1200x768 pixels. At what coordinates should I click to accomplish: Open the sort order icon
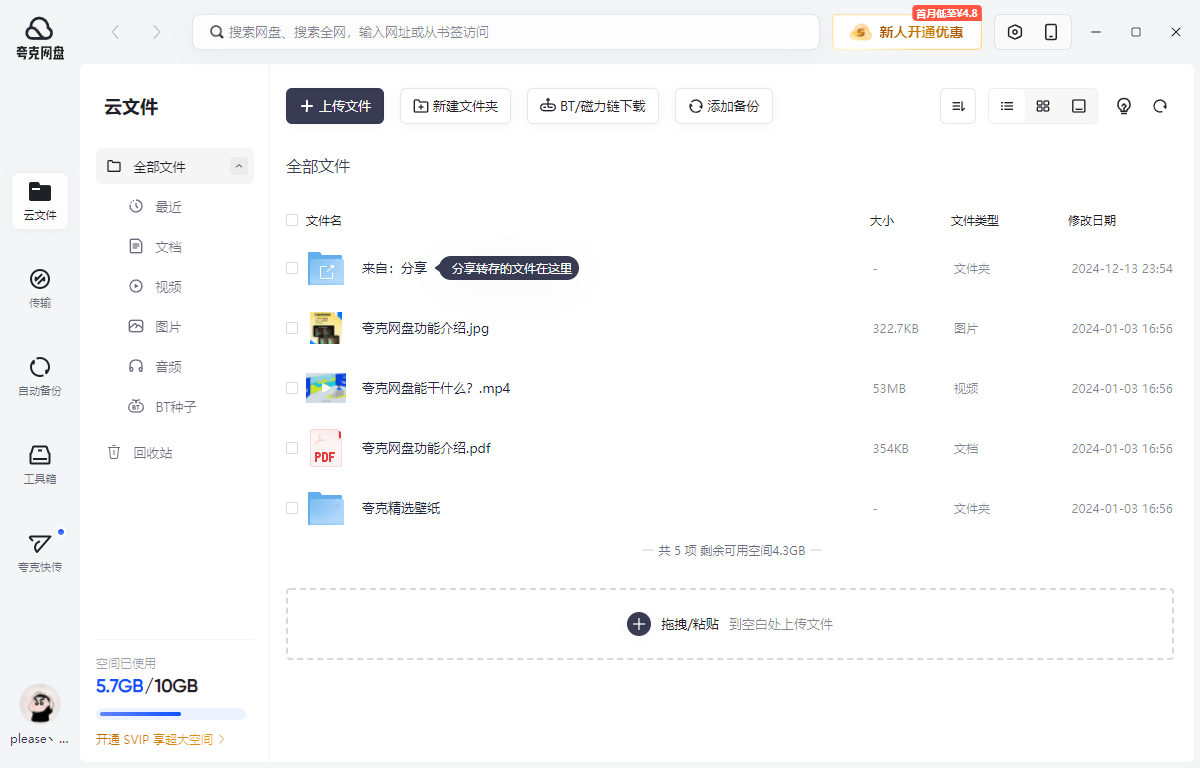click(958, 106)
